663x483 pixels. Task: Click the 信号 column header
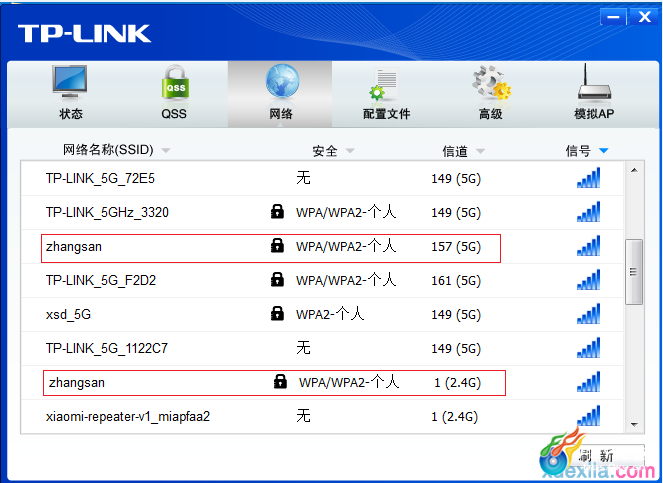click(x=578, y=150)
